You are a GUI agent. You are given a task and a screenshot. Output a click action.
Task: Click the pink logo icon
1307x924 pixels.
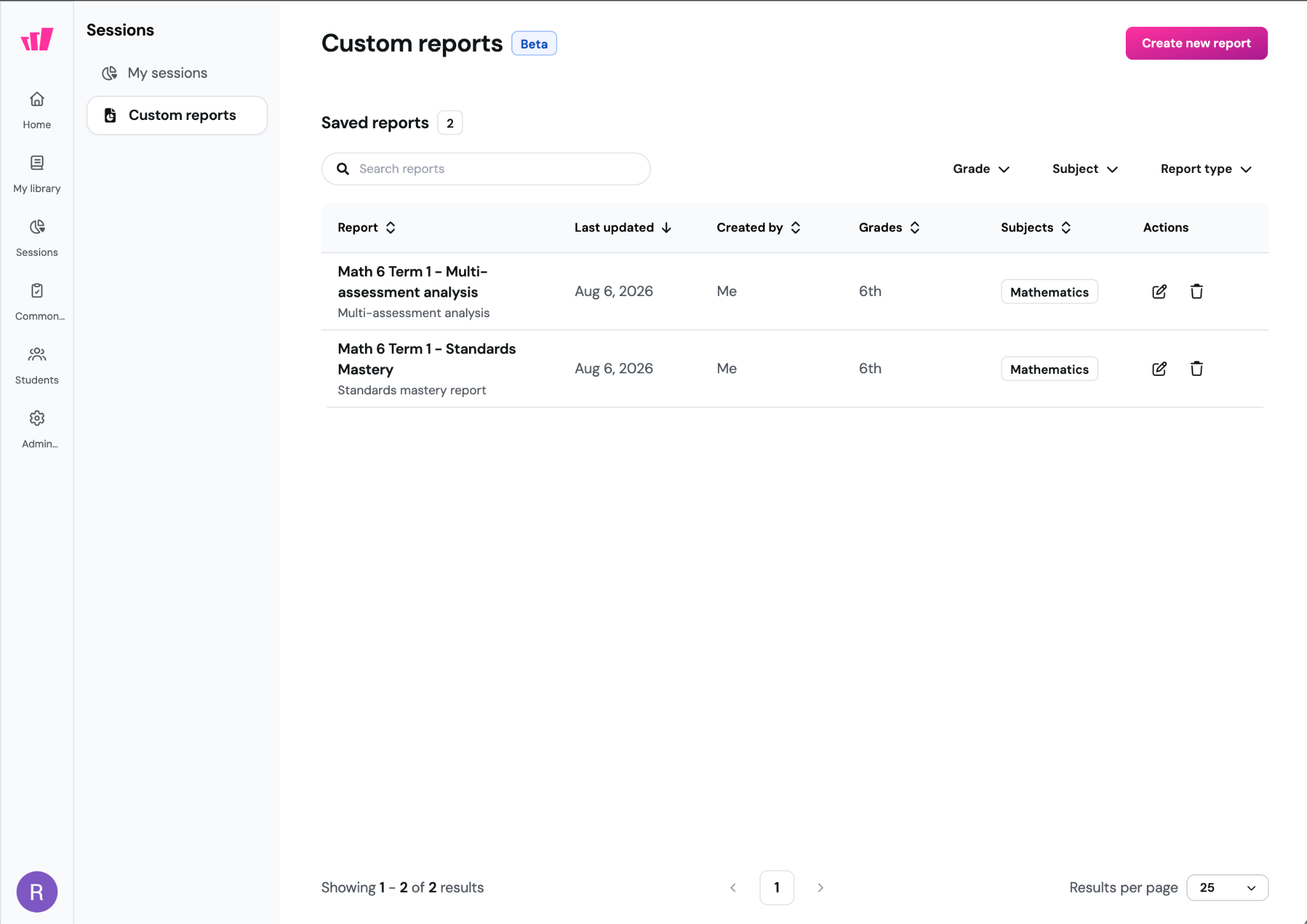pyautogui.click(x=37, y=40)
